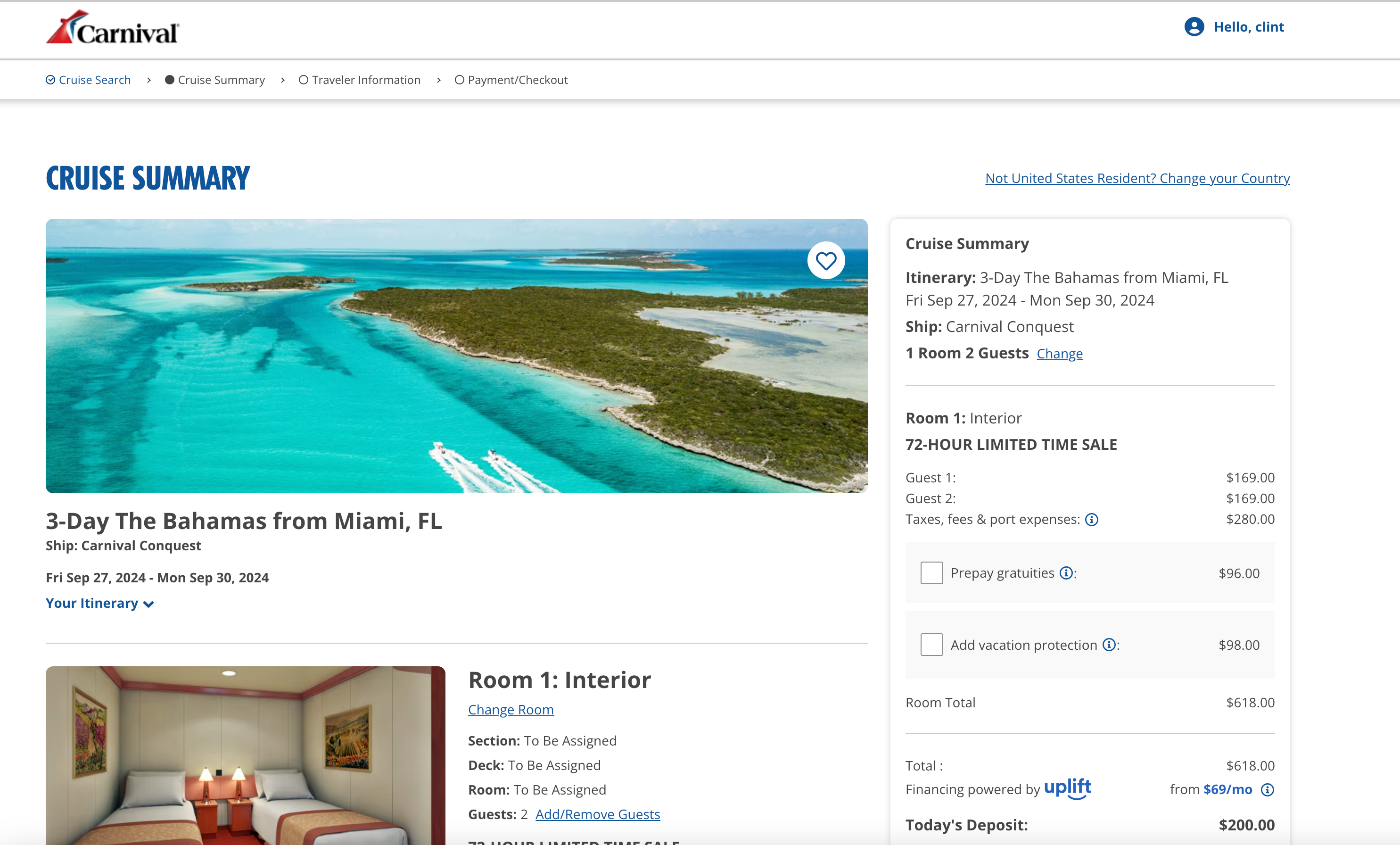Viewport: 1400px width, 845px height.
Task: Click the Ship: Carnival Conquest text under heading
Action: (124, 546)
